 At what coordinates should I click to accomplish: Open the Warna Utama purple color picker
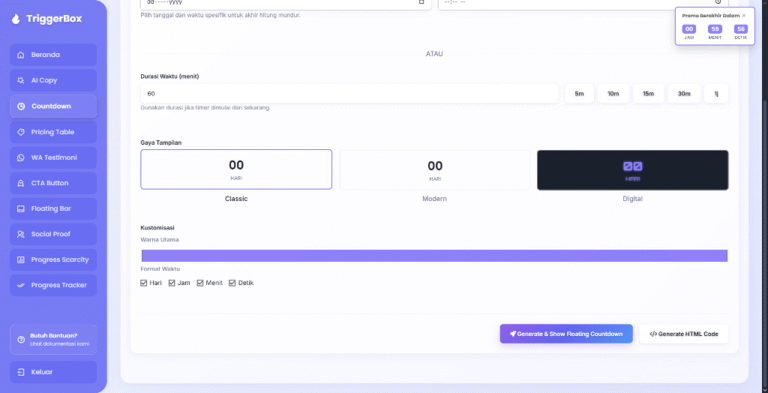tap(434, 256)
